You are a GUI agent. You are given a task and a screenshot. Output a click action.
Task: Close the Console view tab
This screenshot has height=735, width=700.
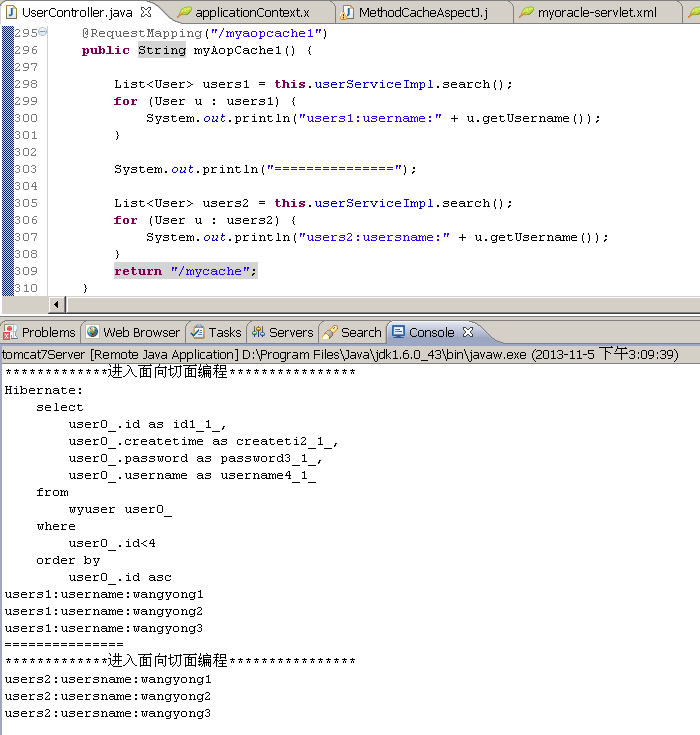467,332
